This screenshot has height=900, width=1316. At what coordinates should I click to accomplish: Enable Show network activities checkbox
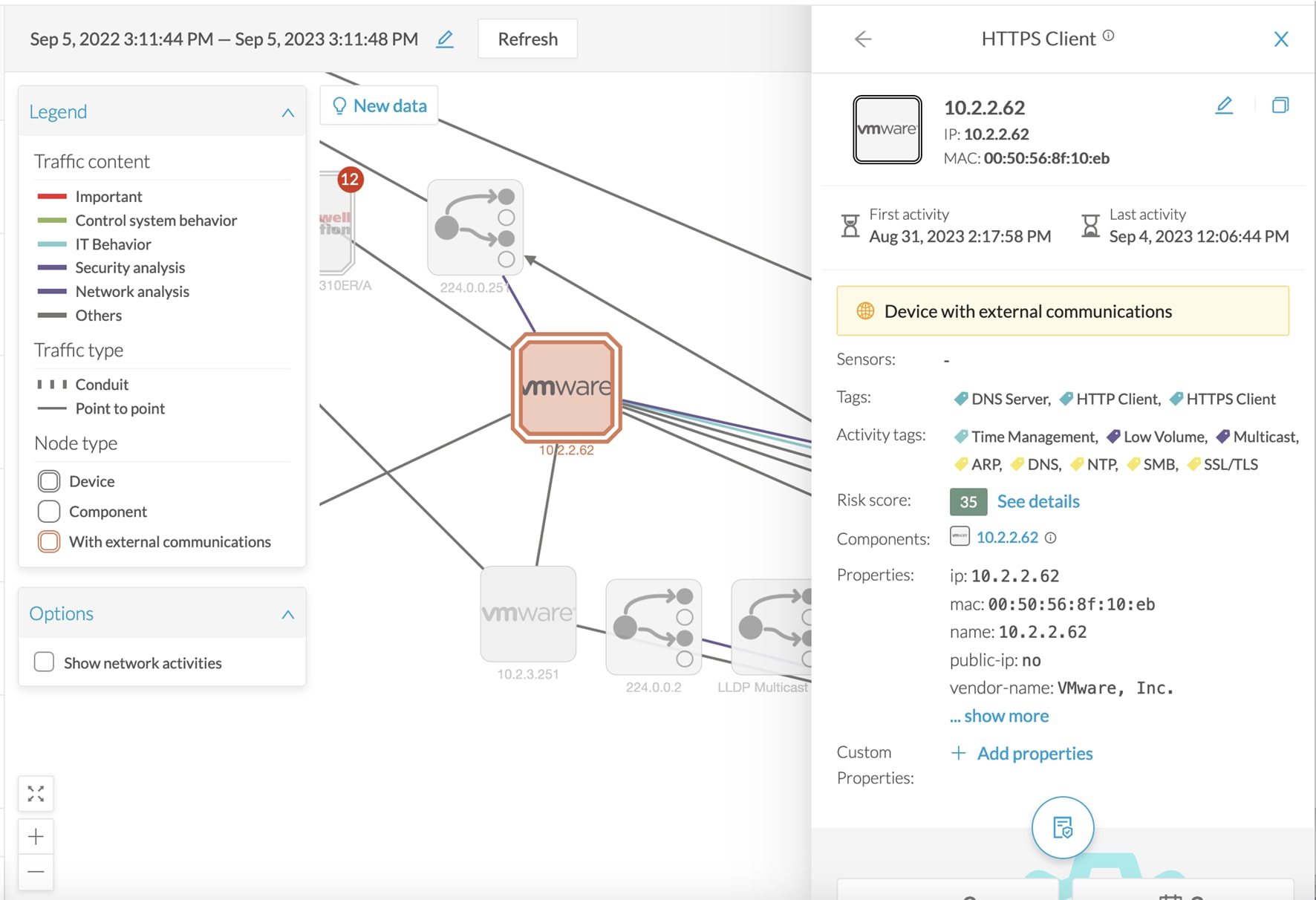coord(44,662)
